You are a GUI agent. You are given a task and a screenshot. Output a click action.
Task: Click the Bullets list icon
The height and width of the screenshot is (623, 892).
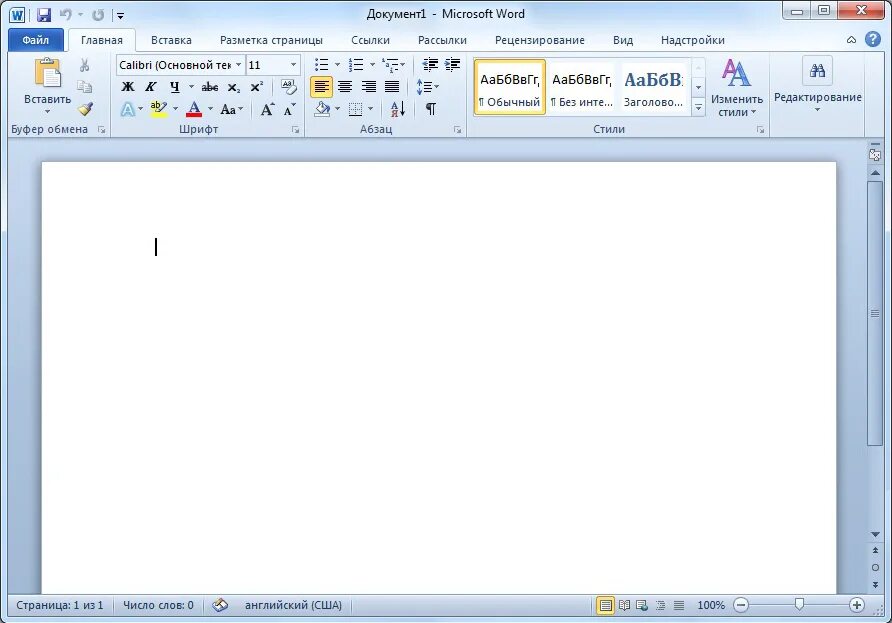point(322,65)
